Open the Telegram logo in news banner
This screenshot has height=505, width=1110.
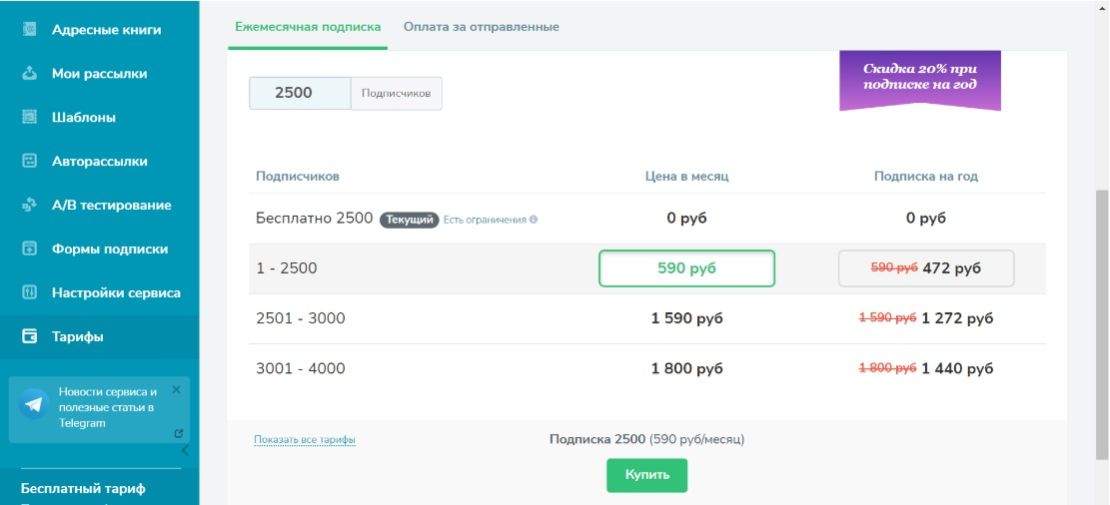point(34,404)
